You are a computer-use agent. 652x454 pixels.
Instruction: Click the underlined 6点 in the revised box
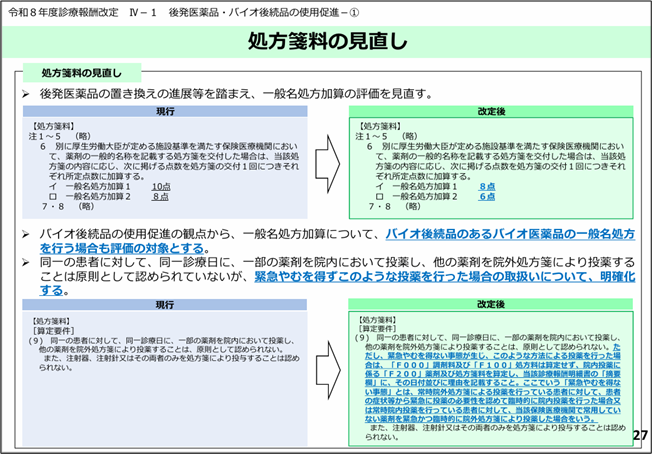click(487, 197)
